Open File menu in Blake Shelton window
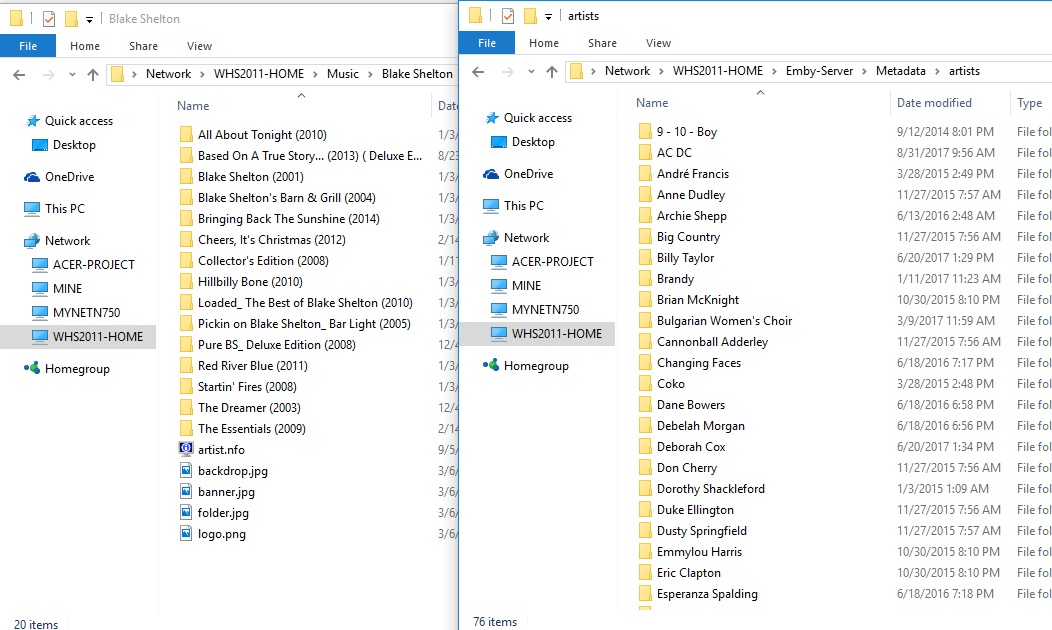Viewport: 1052px width, 630px height. pyautogui.click(x=28, y=46)
